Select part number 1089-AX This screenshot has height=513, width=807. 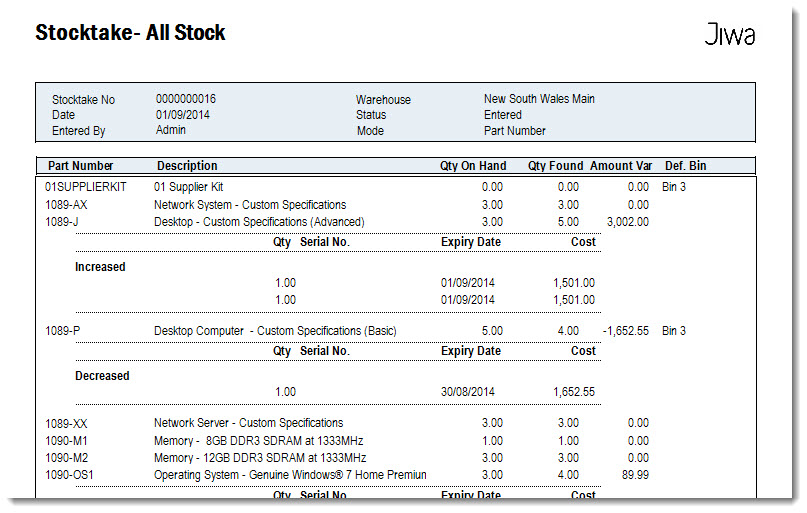[x=66, y=205]
